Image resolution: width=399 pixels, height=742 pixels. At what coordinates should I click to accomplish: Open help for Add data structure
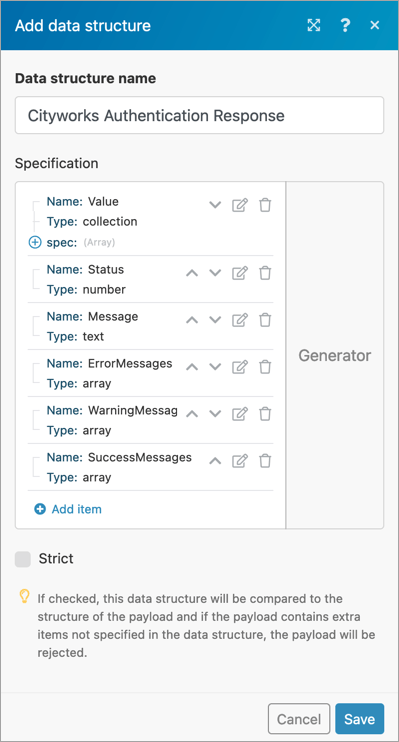pos(345,26)
